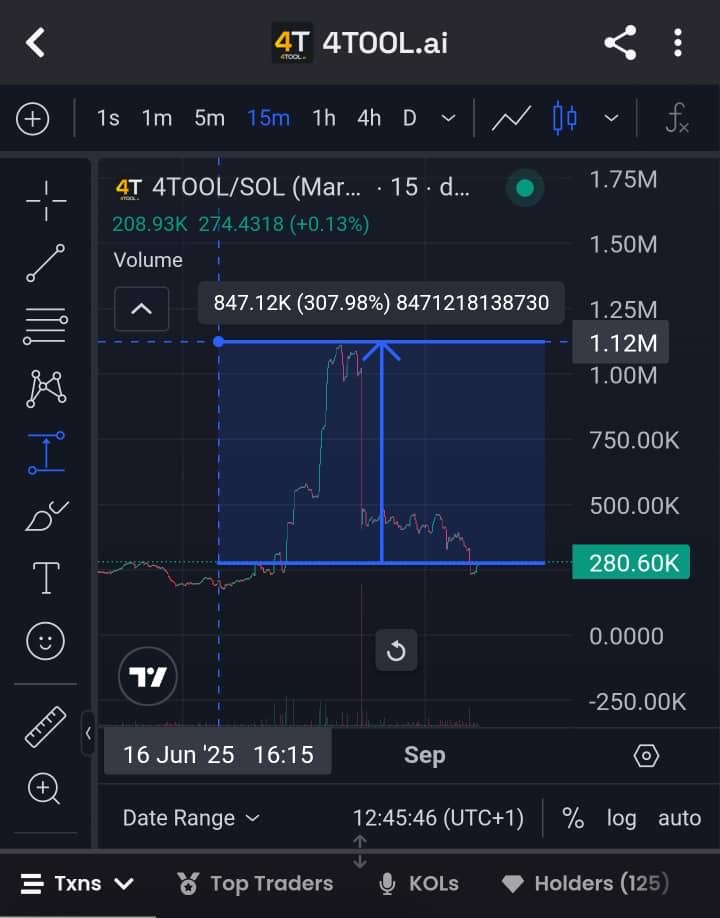Tap the back arrow in header
This screenshot has width=720, height=918.
(36, 43)
